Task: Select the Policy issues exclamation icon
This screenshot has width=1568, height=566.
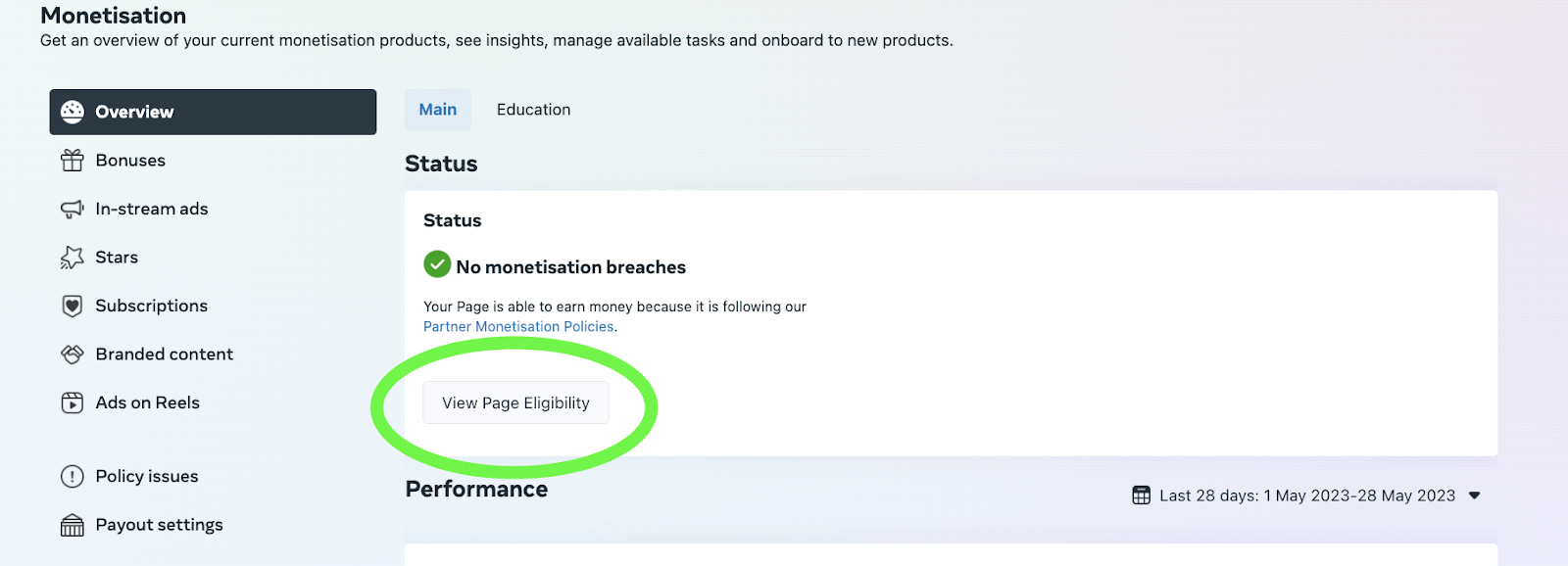Action: (73, 476)
